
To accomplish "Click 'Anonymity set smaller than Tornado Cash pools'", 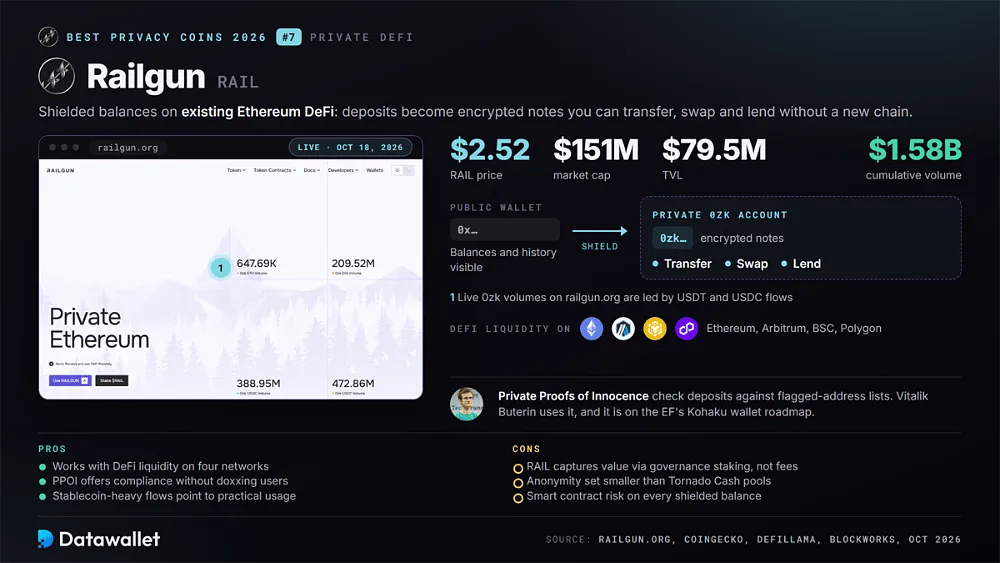I will click(649, 481).
